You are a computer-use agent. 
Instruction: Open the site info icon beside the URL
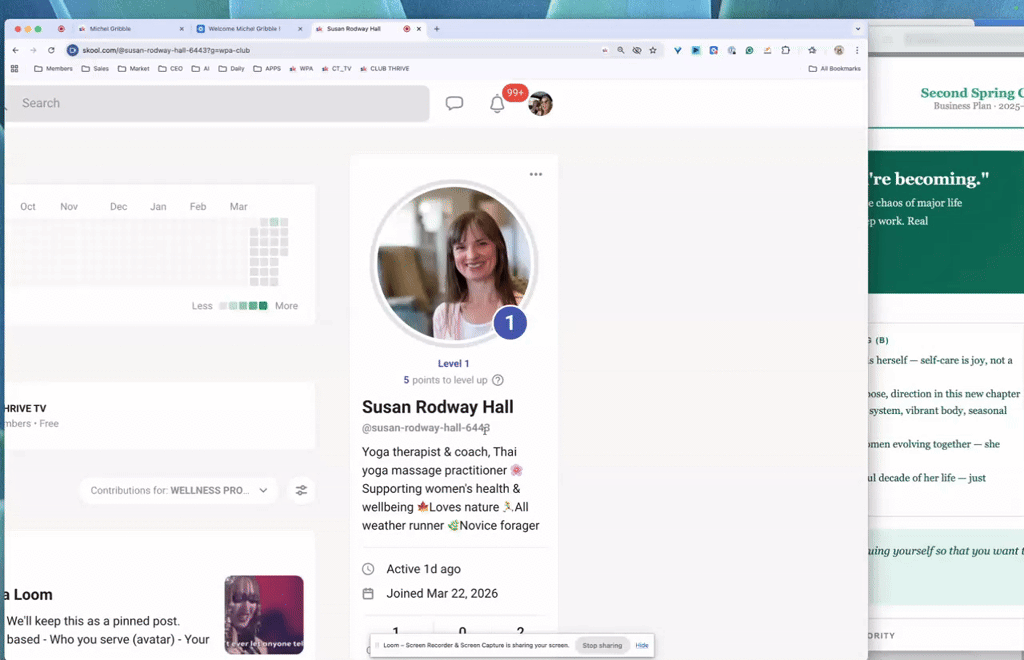[x=72, y=50]
